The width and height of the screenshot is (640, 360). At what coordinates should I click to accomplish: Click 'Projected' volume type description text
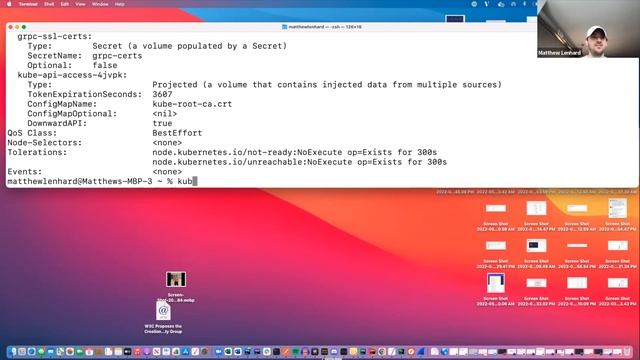(x=327, y=85)
